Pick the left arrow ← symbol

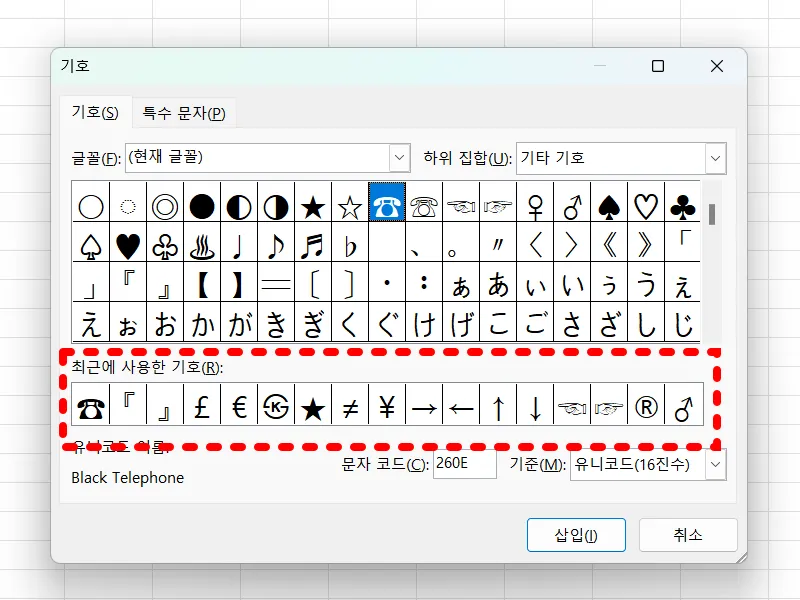pyautogui.click(x=461, y=404)
